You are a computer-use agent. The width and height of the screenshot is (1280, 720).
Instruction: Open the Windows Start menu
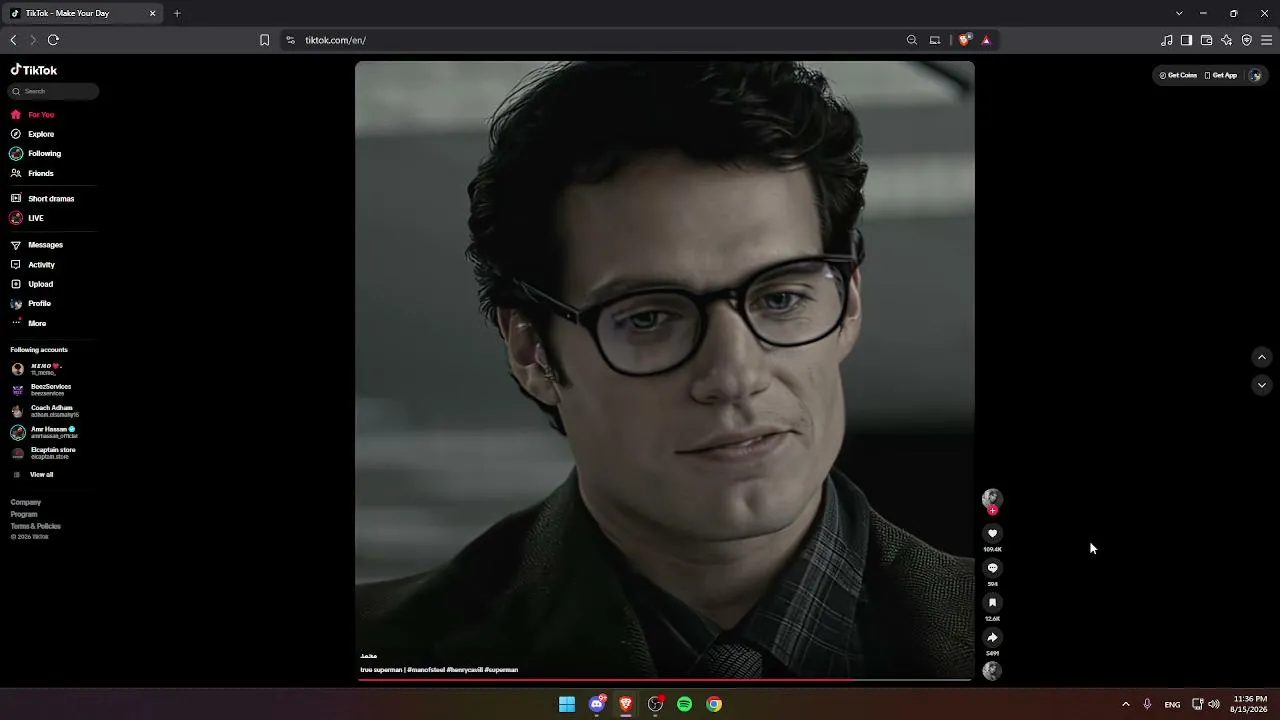[567, 704]
